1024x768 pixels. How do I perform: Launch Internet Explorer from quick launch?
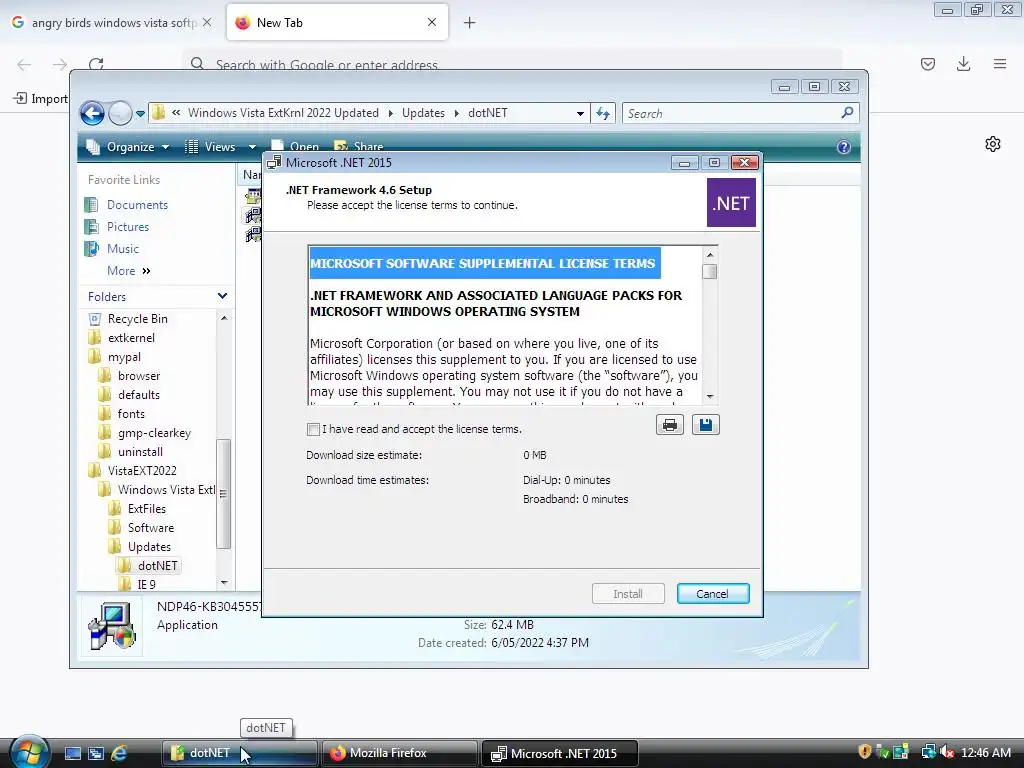click(119, 753)
